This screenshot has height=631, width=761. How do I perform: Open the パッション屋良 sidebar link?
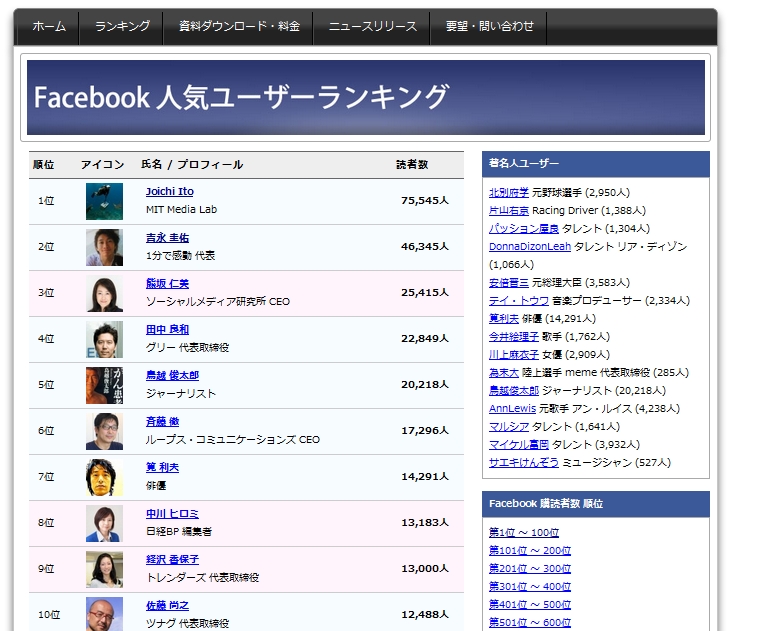tap(524, 229)
